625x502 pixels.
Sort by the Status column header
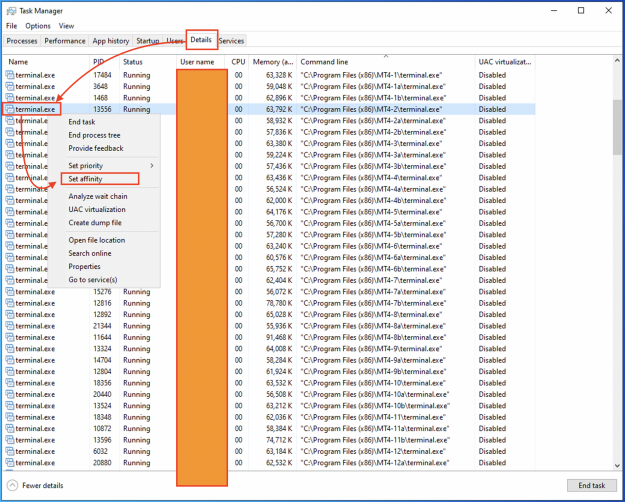[x=148, y=62]
